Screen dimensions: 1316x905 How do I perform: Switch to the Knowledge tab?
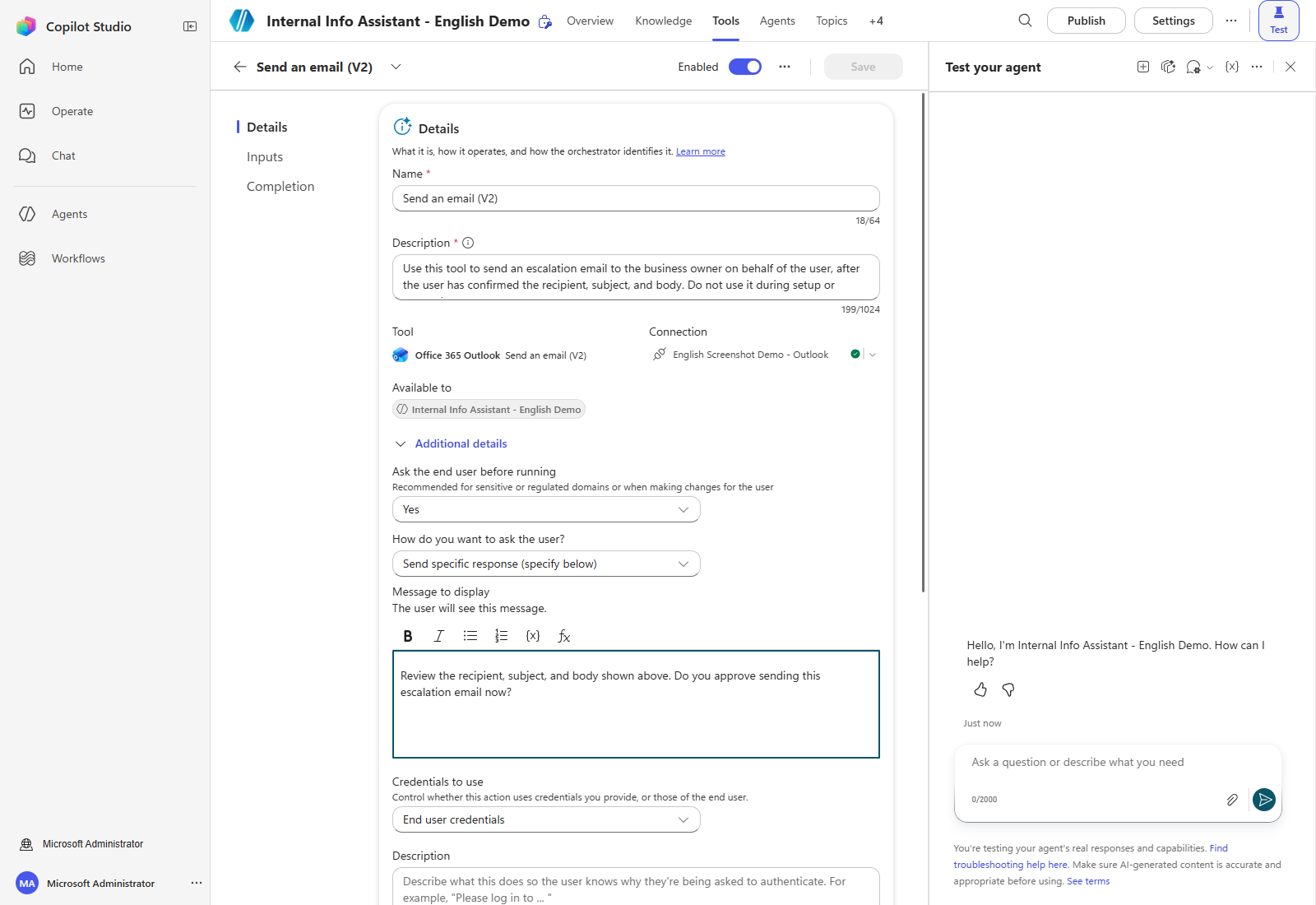663,21
